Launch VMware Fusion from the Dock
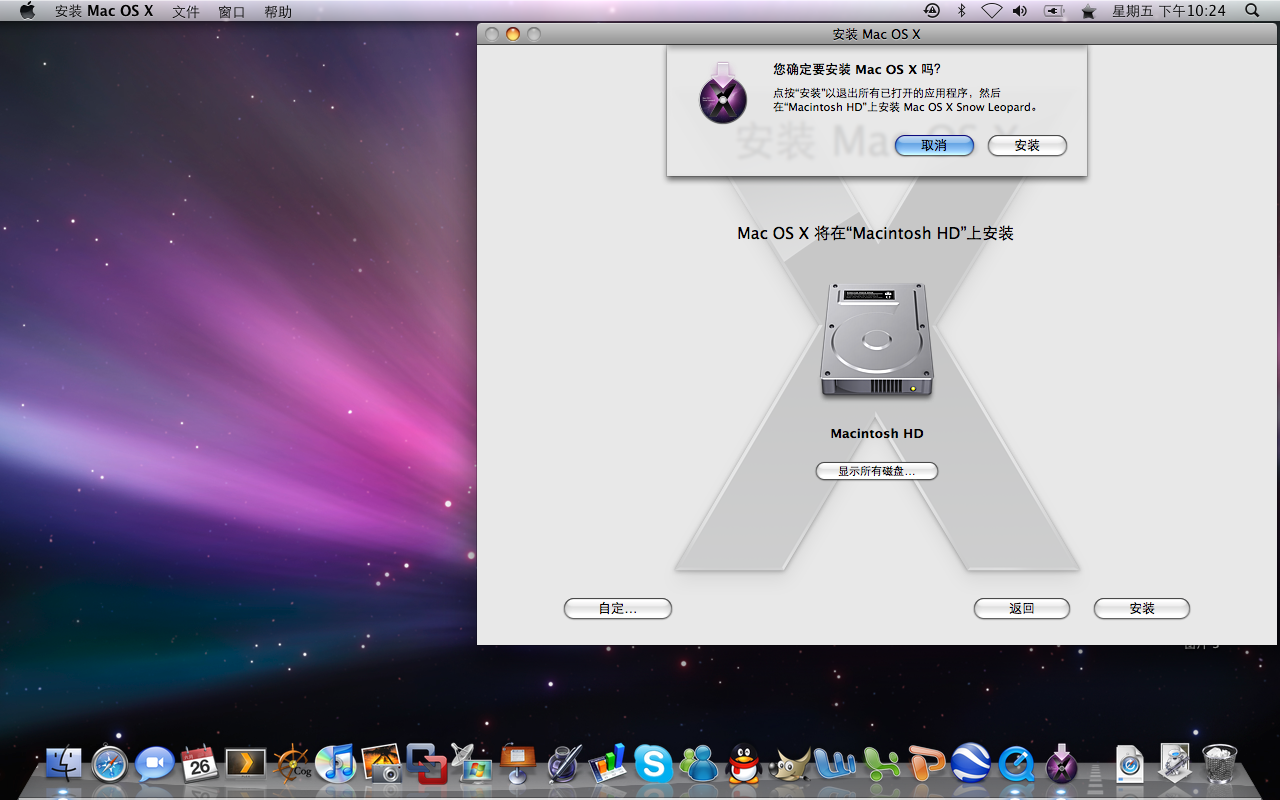 point(427,764)
